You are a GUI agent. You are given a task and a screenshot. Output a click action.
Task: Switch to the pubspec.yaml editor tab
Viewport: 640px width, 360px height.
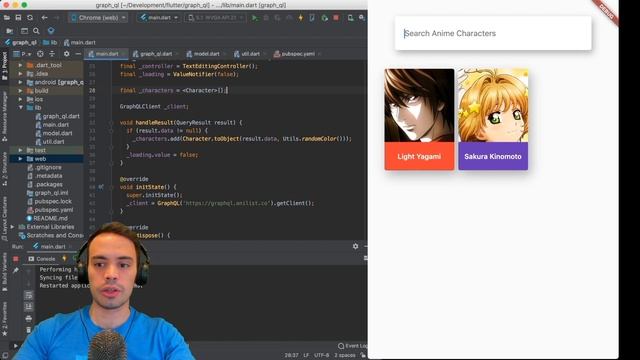coord(297,54)
